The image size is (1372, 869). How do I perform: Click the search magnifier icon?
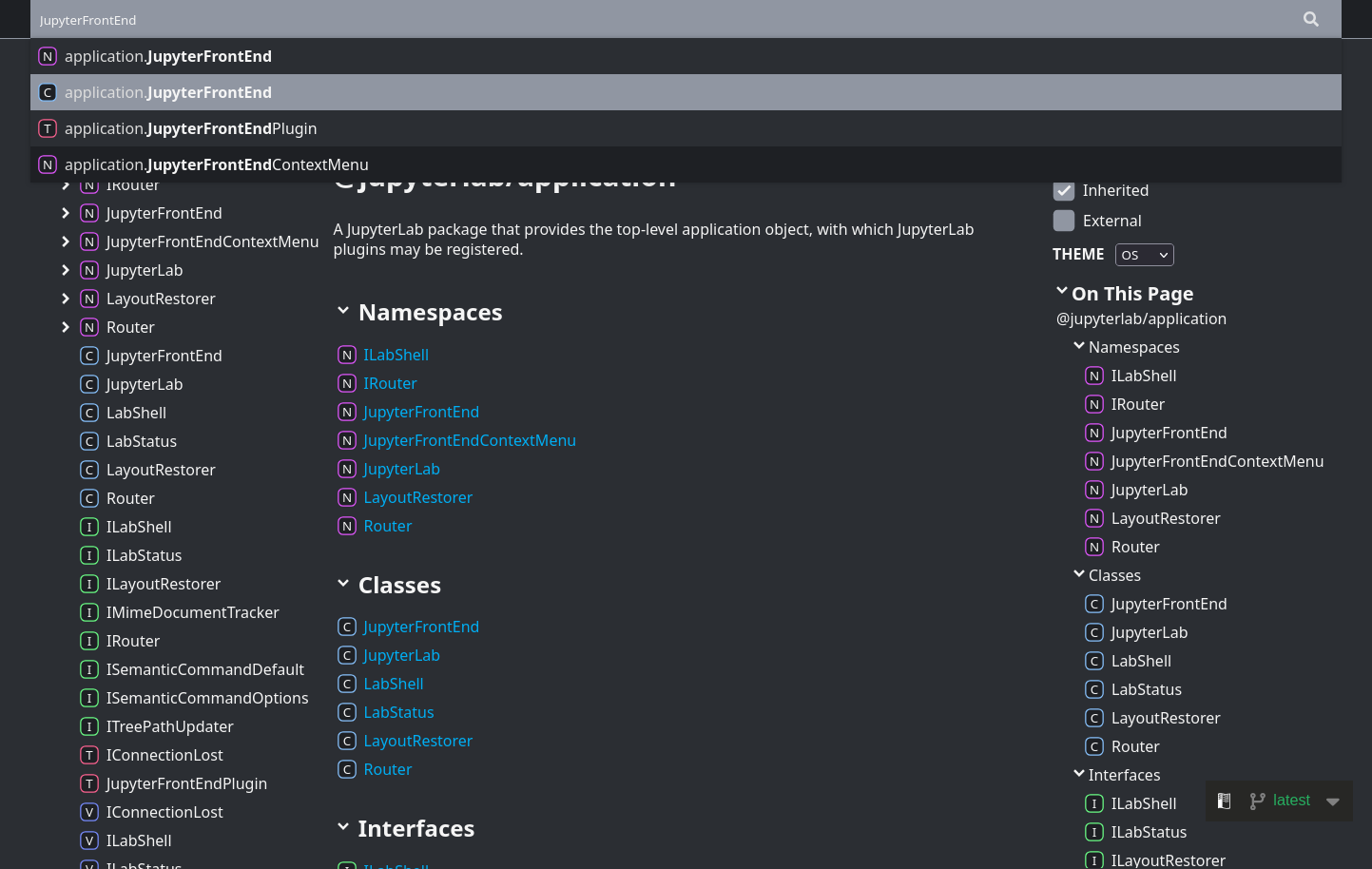[x=1311, y=19]
